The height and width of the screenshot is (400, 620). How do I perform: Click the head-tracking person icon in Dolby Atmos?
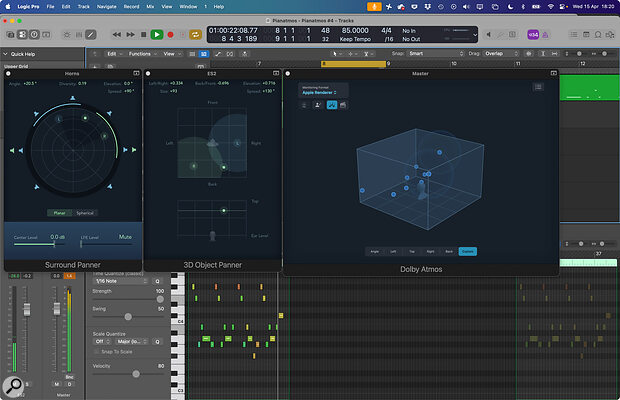317,105
